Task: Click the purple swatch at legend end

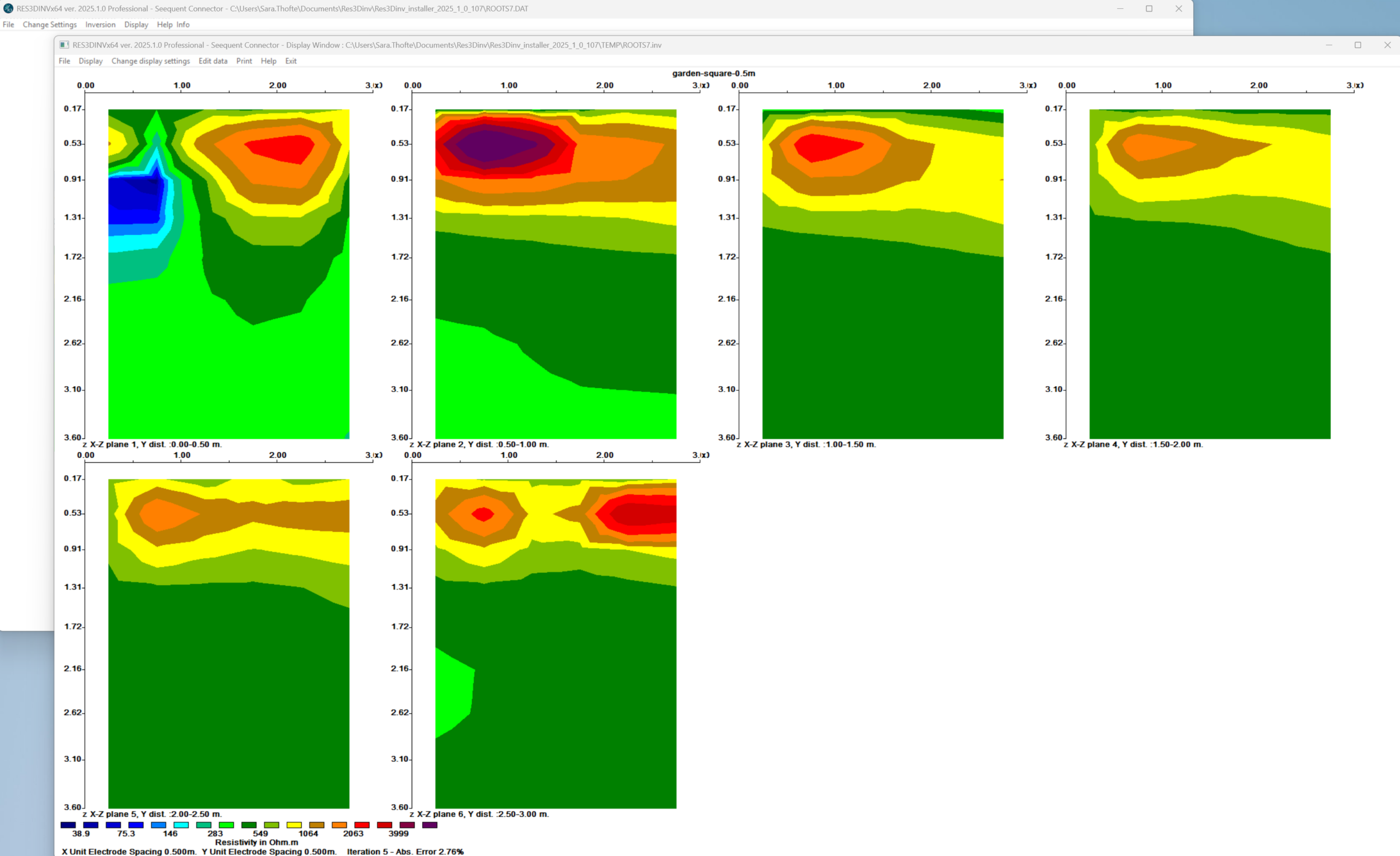Action: pos(429,825)
